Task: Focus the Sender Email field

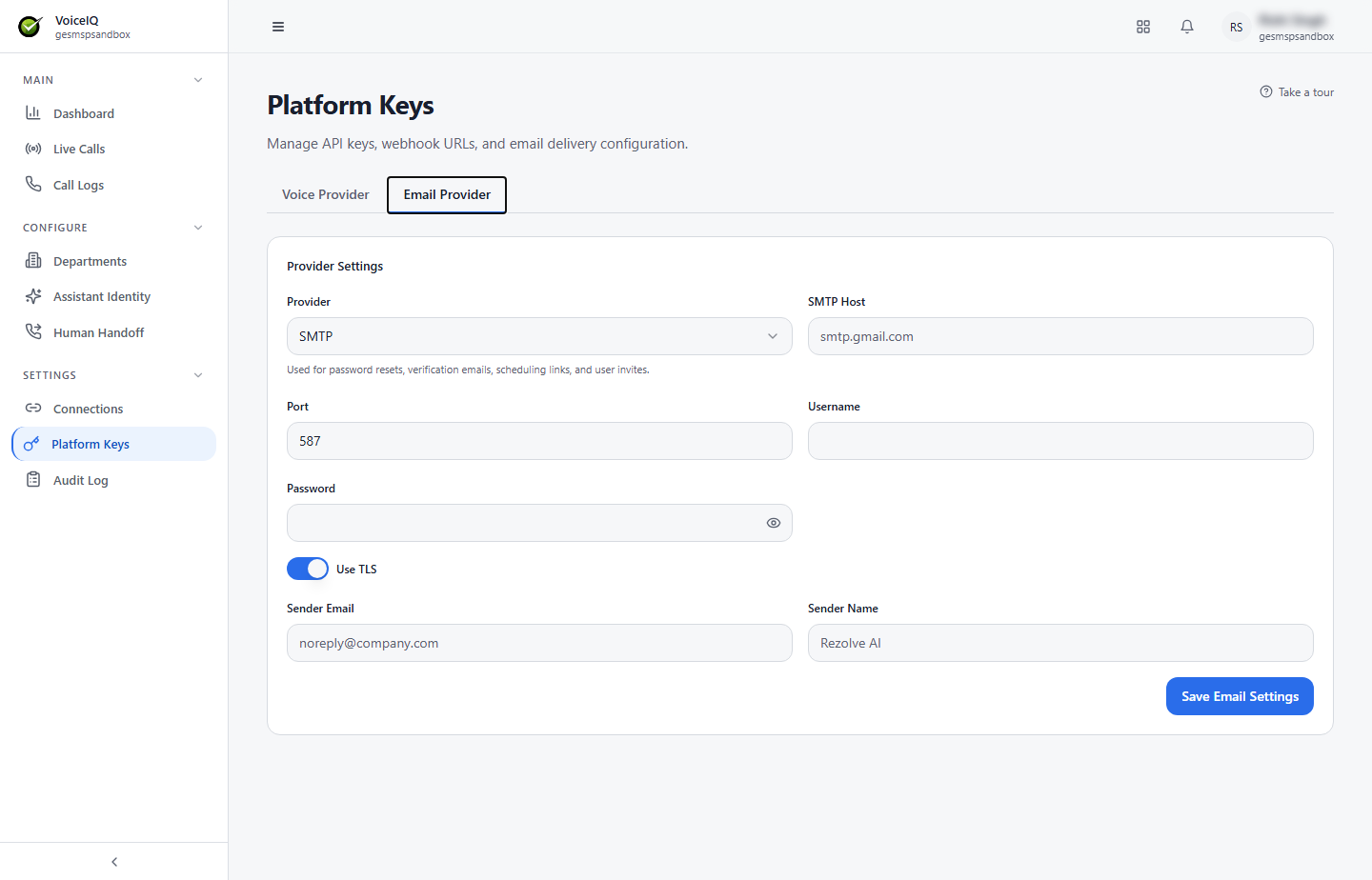Action: pos(539,643)
